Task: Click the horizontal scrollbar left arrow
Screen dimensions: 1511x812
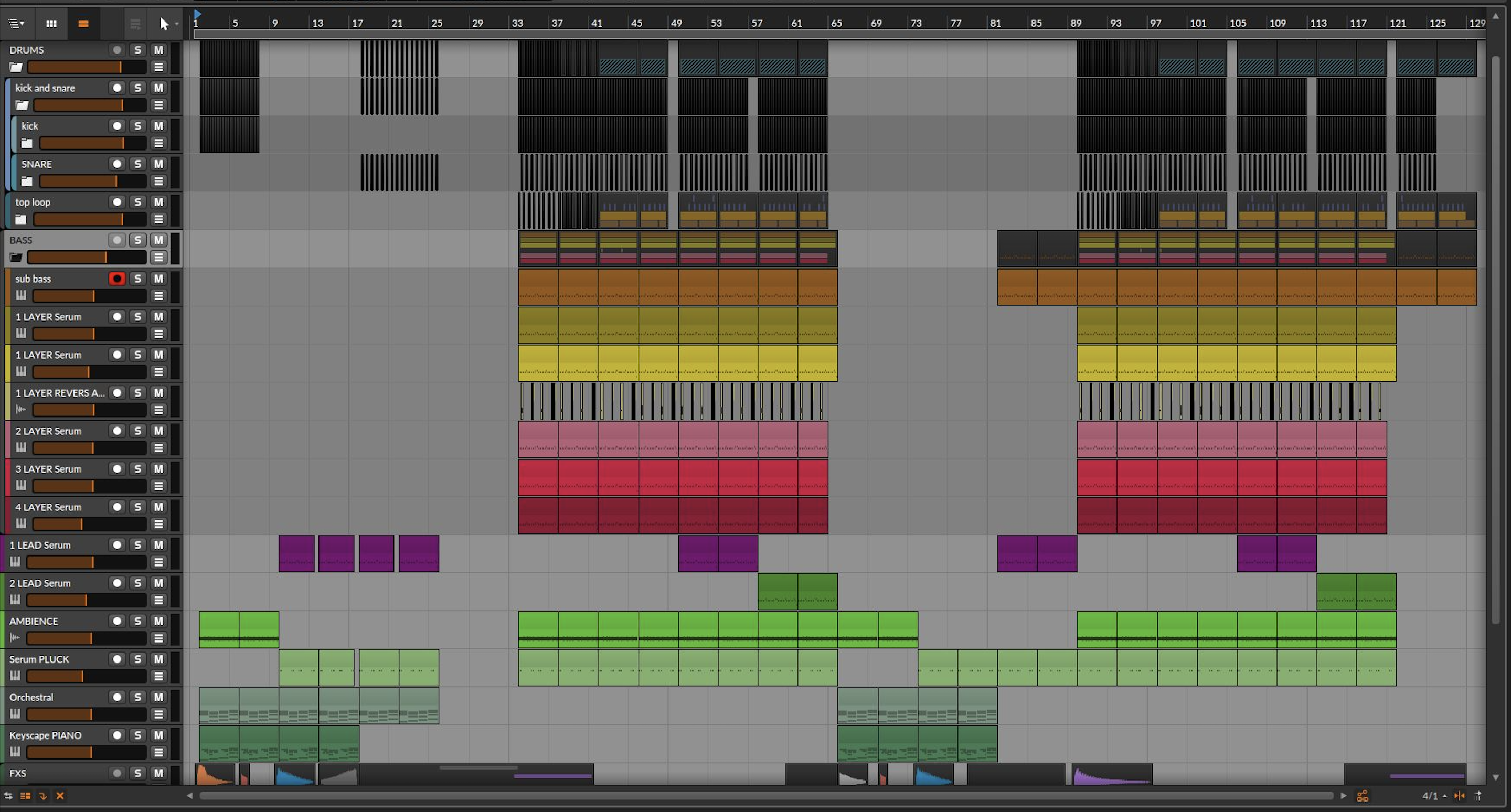Action: (x=189, y=796)
